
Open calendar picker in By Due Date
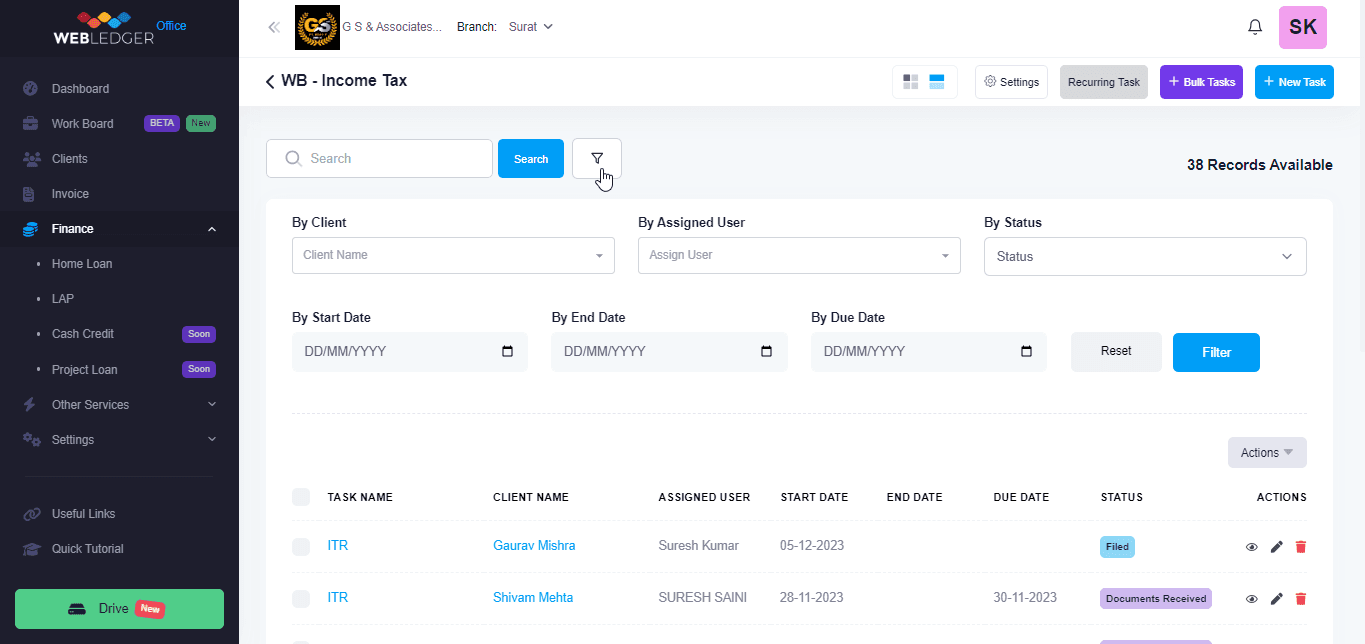1026,352
